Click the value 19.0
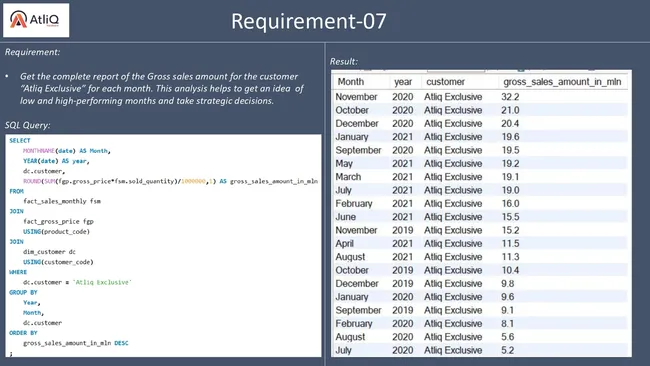The height and width of the screenshot is (366, 650). pos(510,190)
